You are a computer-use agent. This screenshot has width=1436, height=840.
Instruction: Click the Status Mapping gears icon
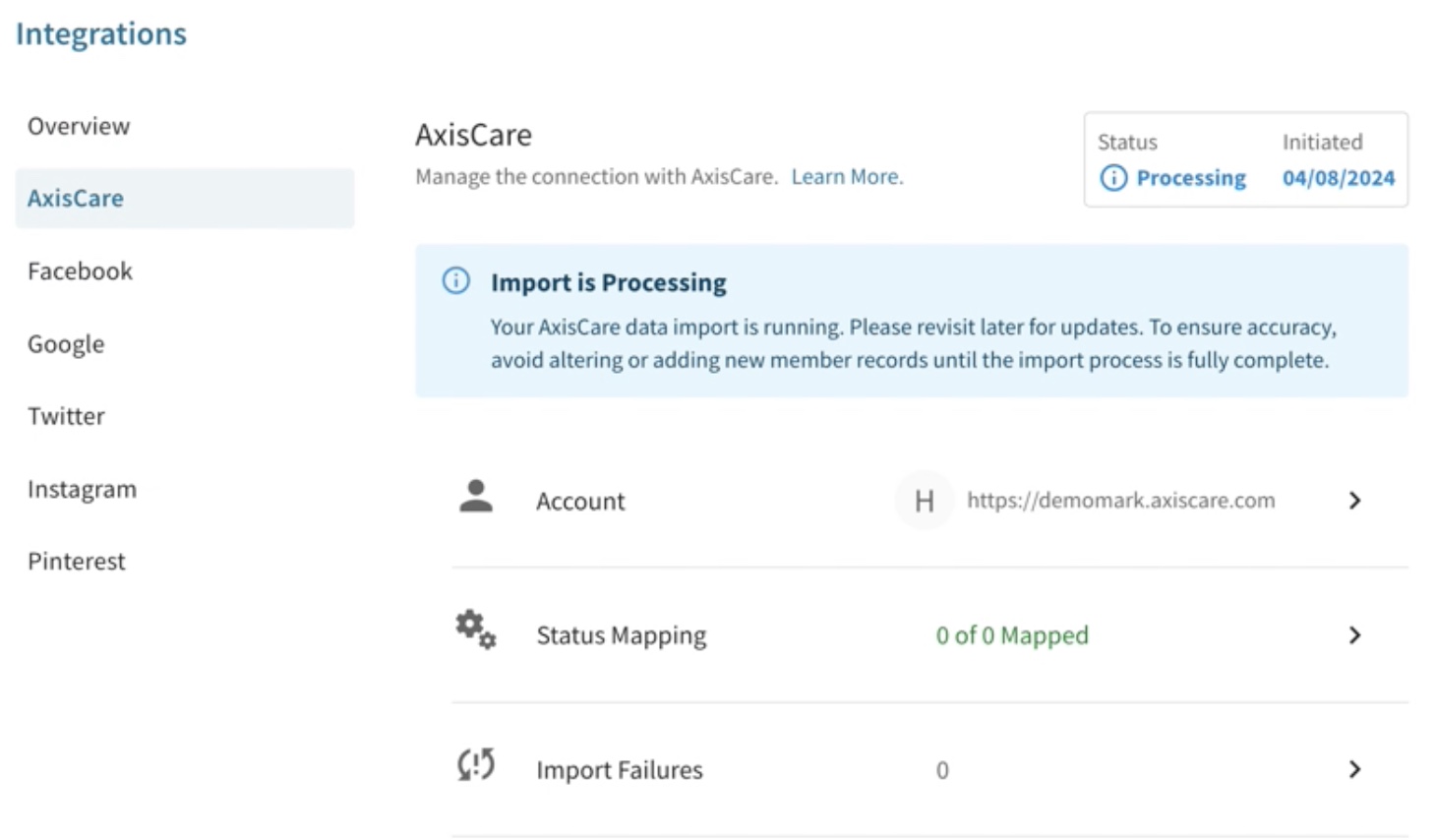point(476,630)
